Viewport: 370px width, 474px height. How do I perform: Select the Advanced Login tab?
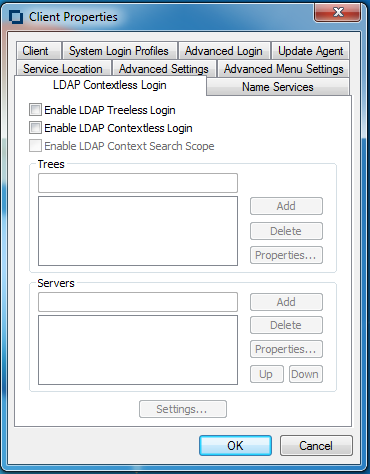[224, 51]
